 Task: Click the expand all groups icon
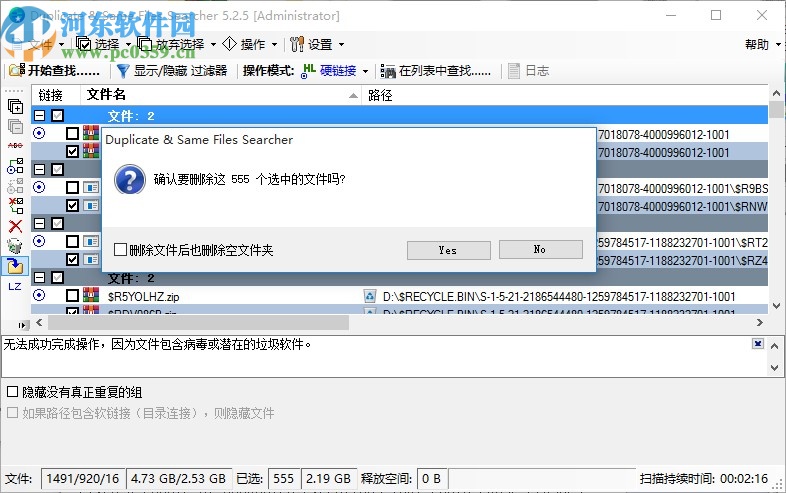(15, 106)
